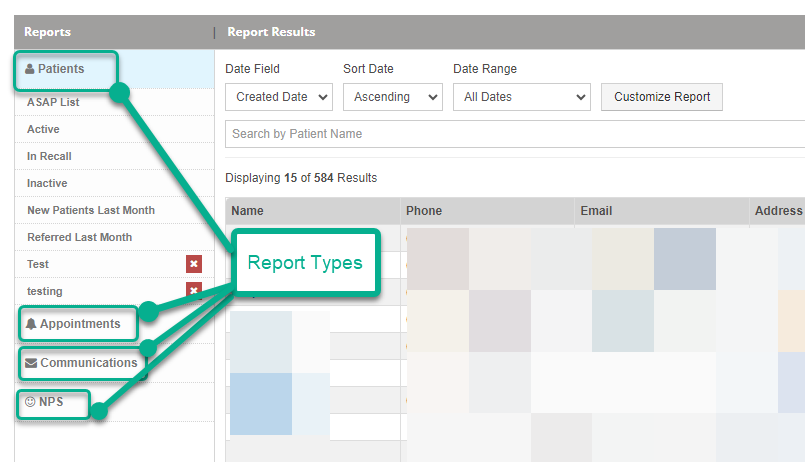
Task: Sort results by Name column header
Action: pyautogui.click(x=247, y=211)
